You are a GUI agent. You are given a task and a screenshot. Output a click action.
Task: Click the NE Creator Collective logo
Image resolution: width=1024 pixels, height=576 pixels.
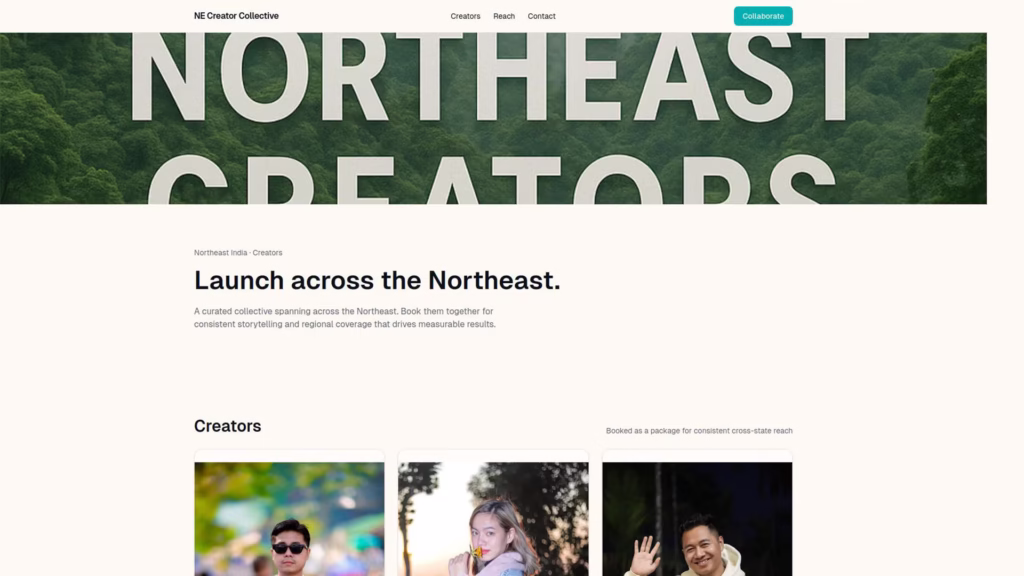point(236,16)
